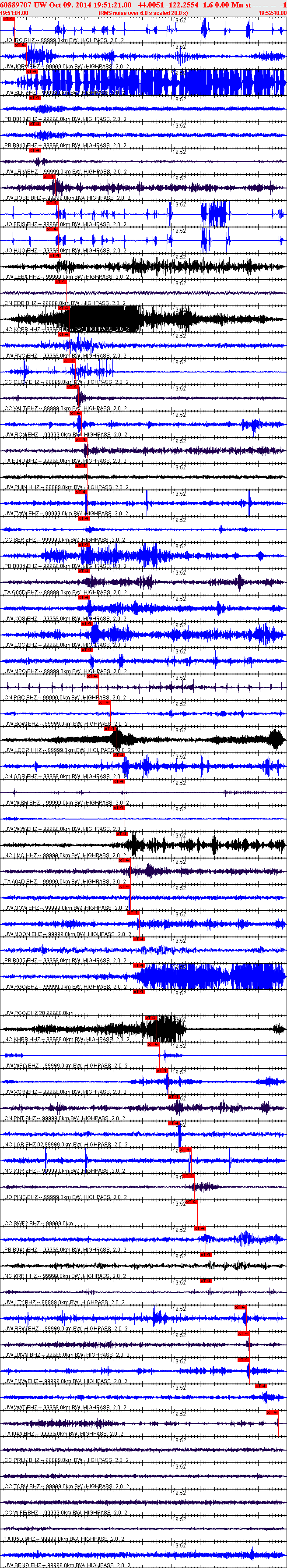Select the 'UW LTY BHZ' station label
The image size is (287, 1568).
(22, 1302)
